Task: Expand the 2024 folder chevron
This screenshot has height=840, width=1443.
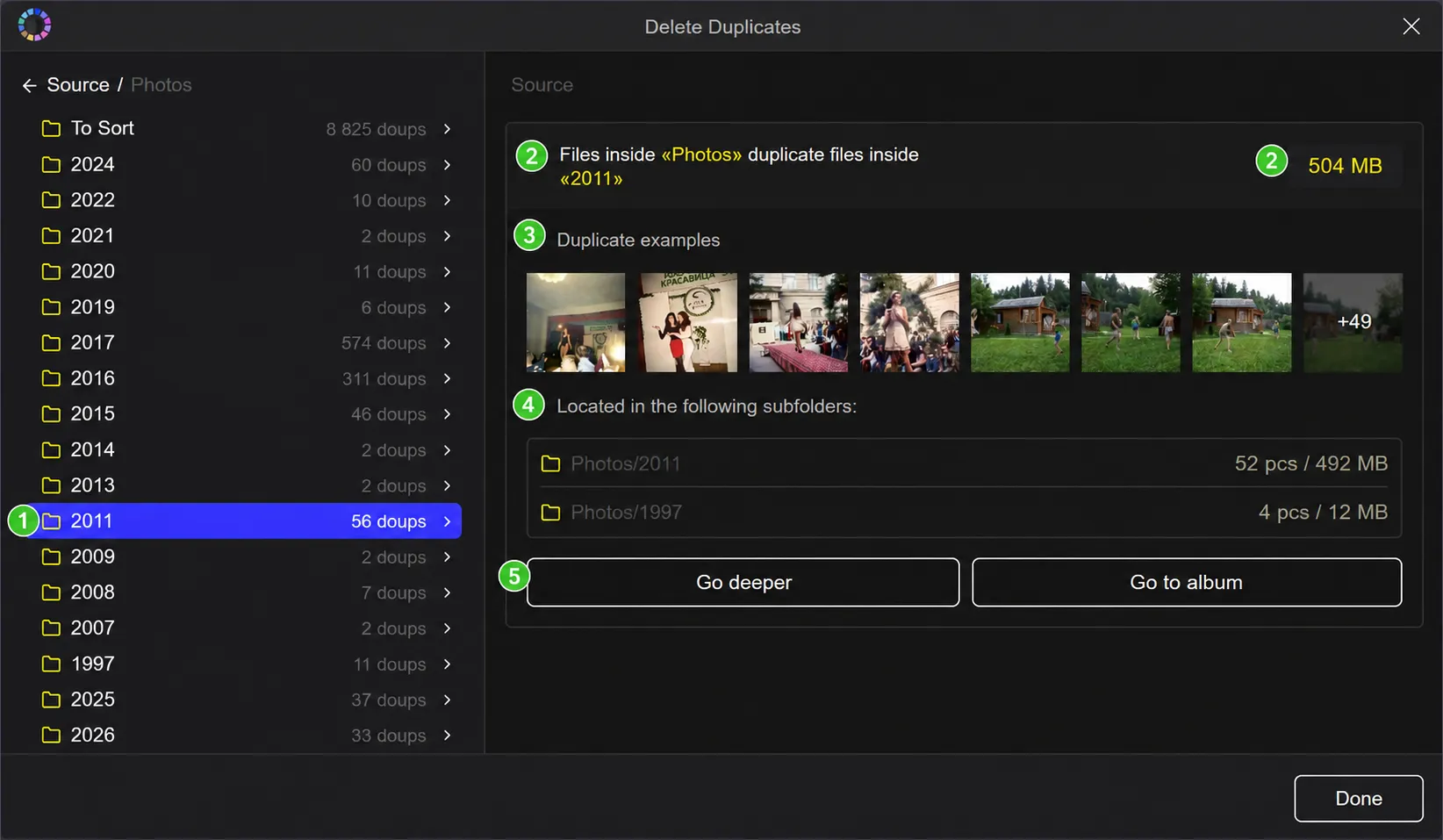Action: tap(447, 165)
